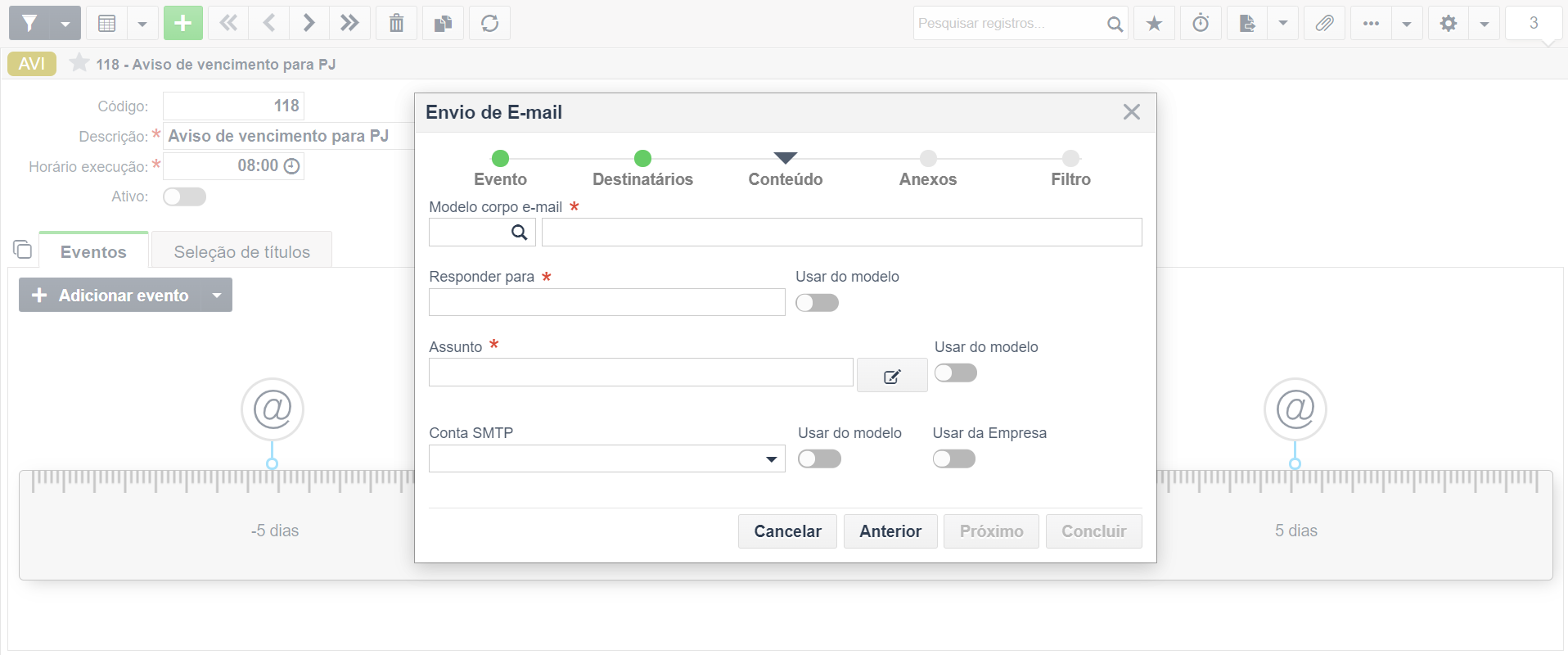
Task: Click the -5 dias email timeline marker
Action: click(273, 409)
